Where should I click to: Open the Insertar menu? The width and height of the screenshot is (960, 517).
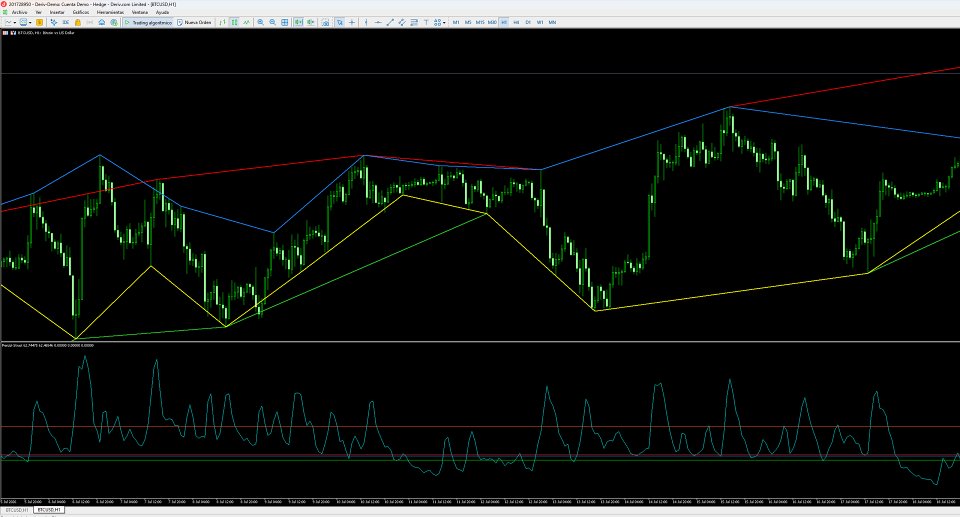click(x=57, y=12)
